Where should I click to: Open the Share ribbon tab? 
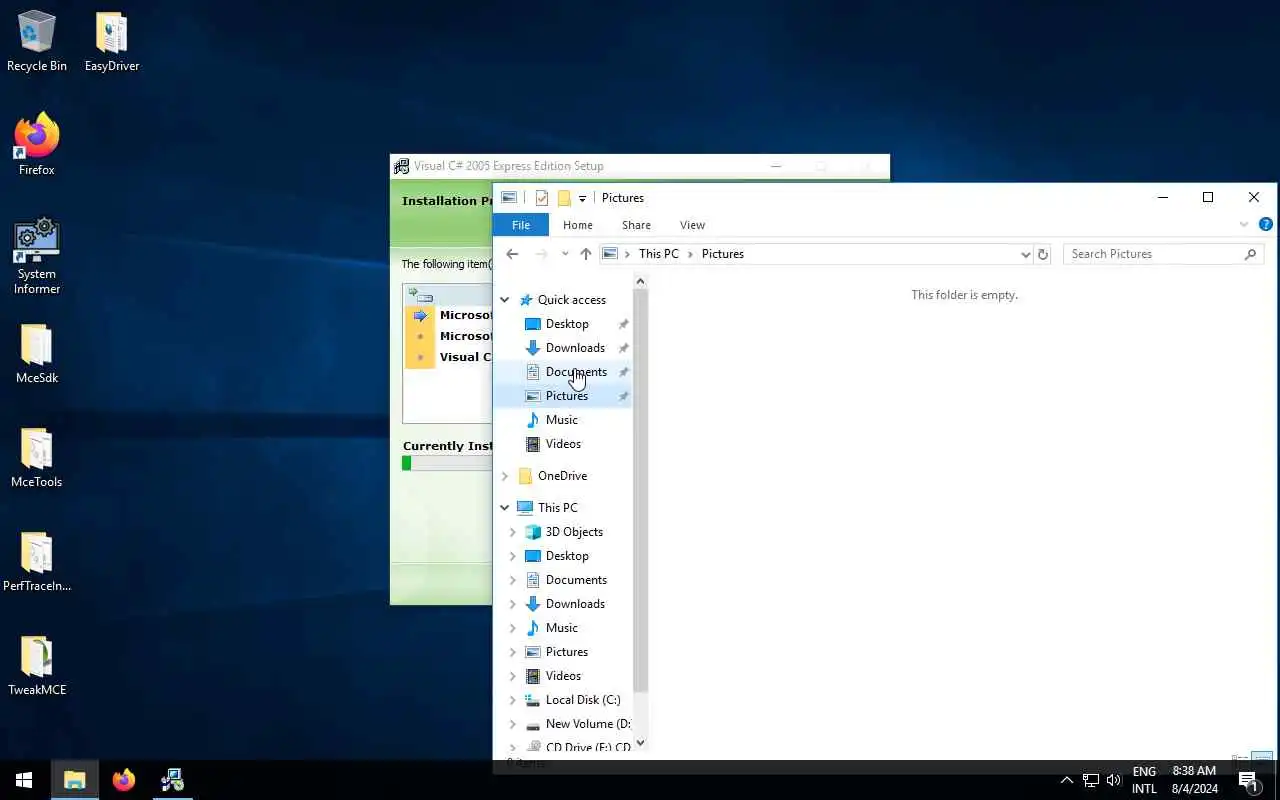(636, 225)
